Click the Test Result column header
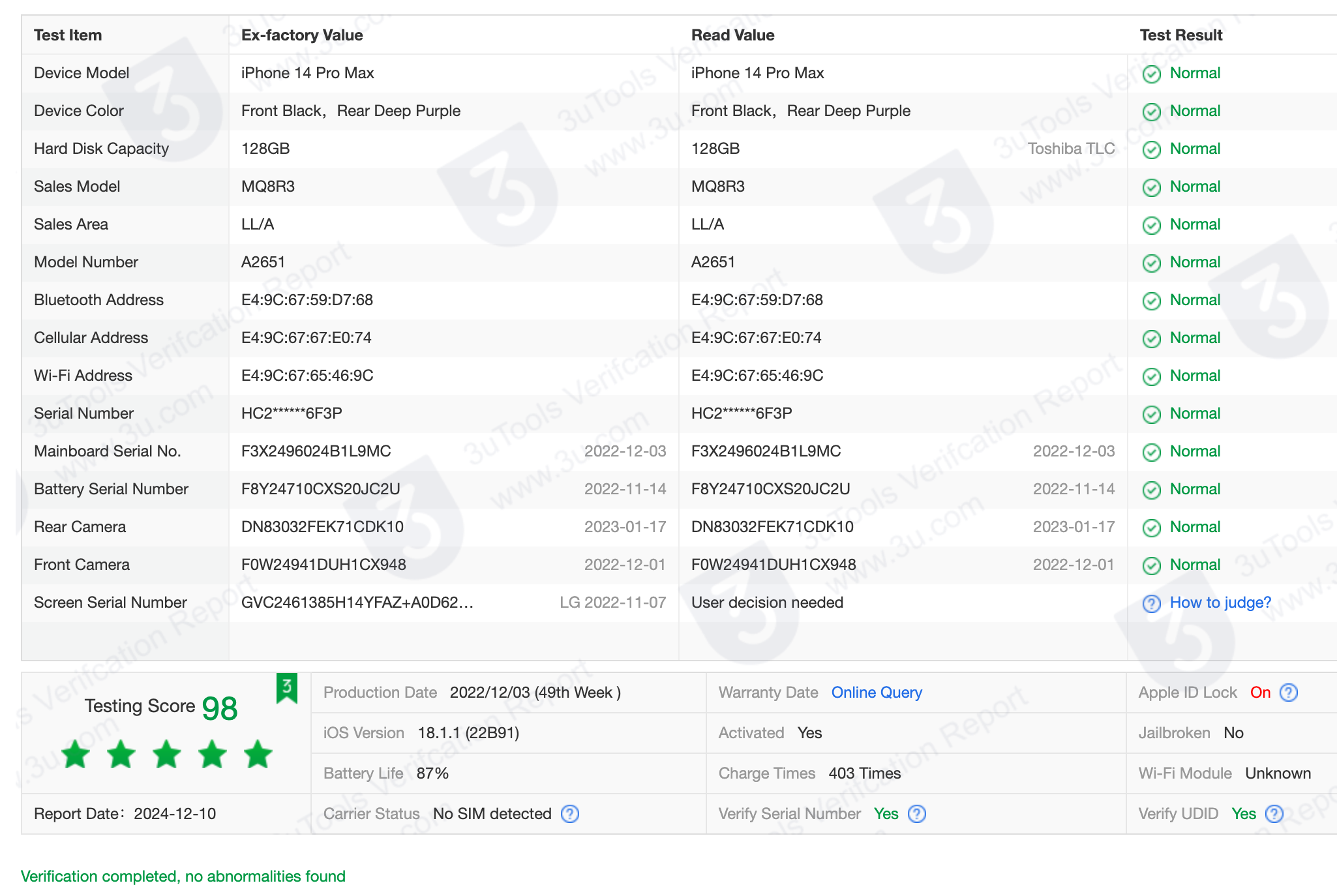The height and width of the screenshot is (896, 1337). 1181,35
